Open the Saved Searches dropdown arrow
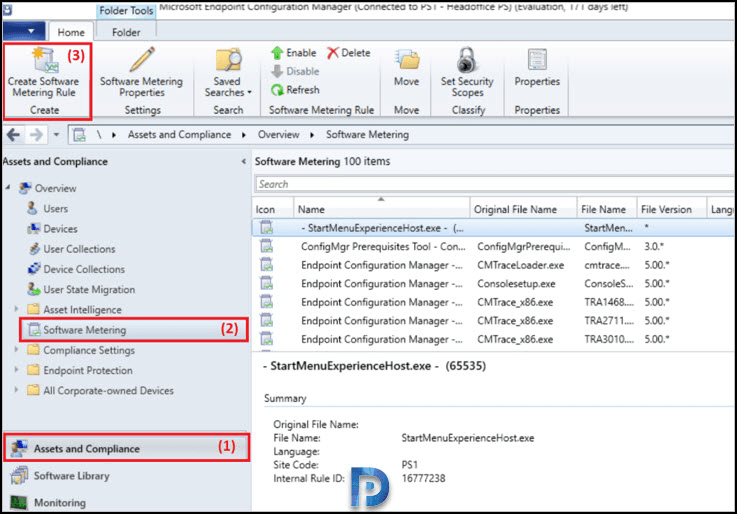This screenshot has width=737, height=514. [x=250, y=93]
